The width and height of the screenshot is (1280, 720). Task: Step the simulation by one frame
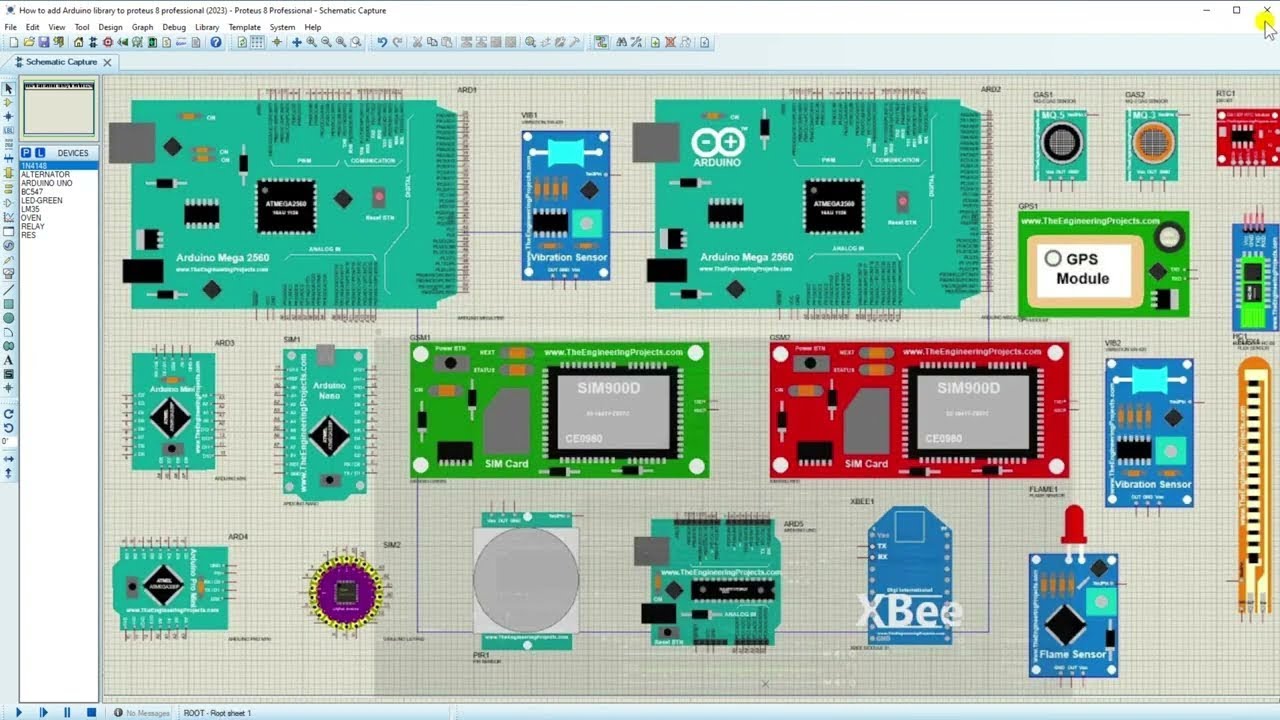43,713
